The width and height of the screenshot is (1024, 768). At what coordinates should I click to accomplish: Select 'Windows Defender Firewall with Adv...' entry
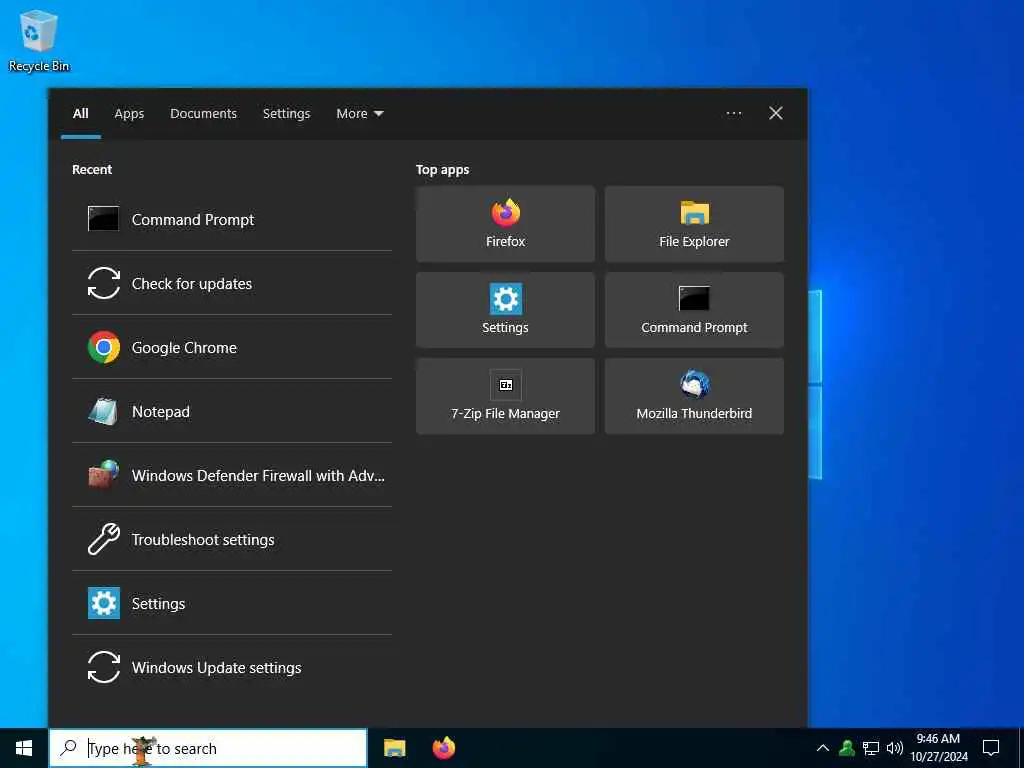[258, 475]
